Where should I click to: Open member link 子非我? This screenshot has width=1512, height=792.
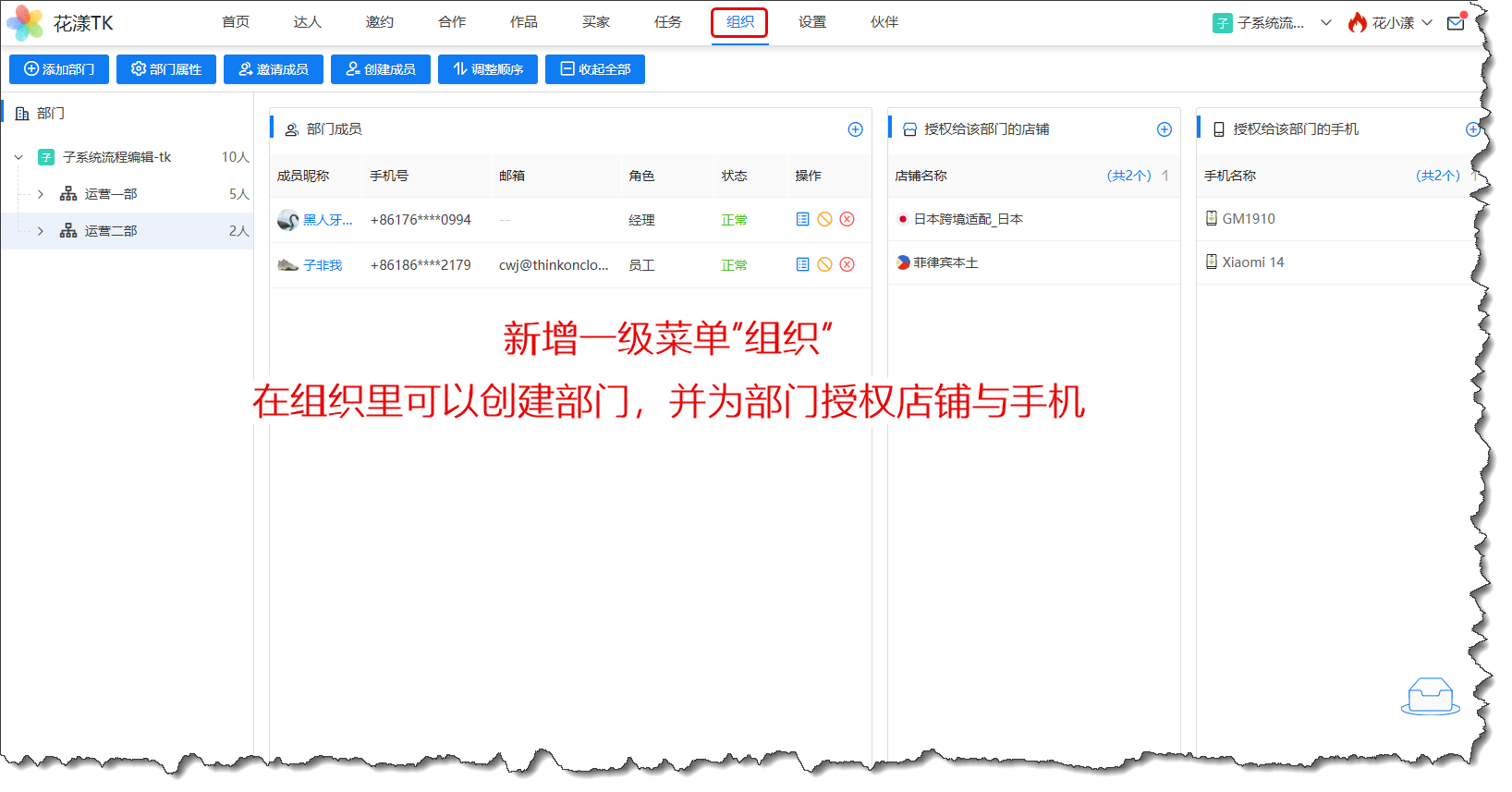click(x=323, y=265)
